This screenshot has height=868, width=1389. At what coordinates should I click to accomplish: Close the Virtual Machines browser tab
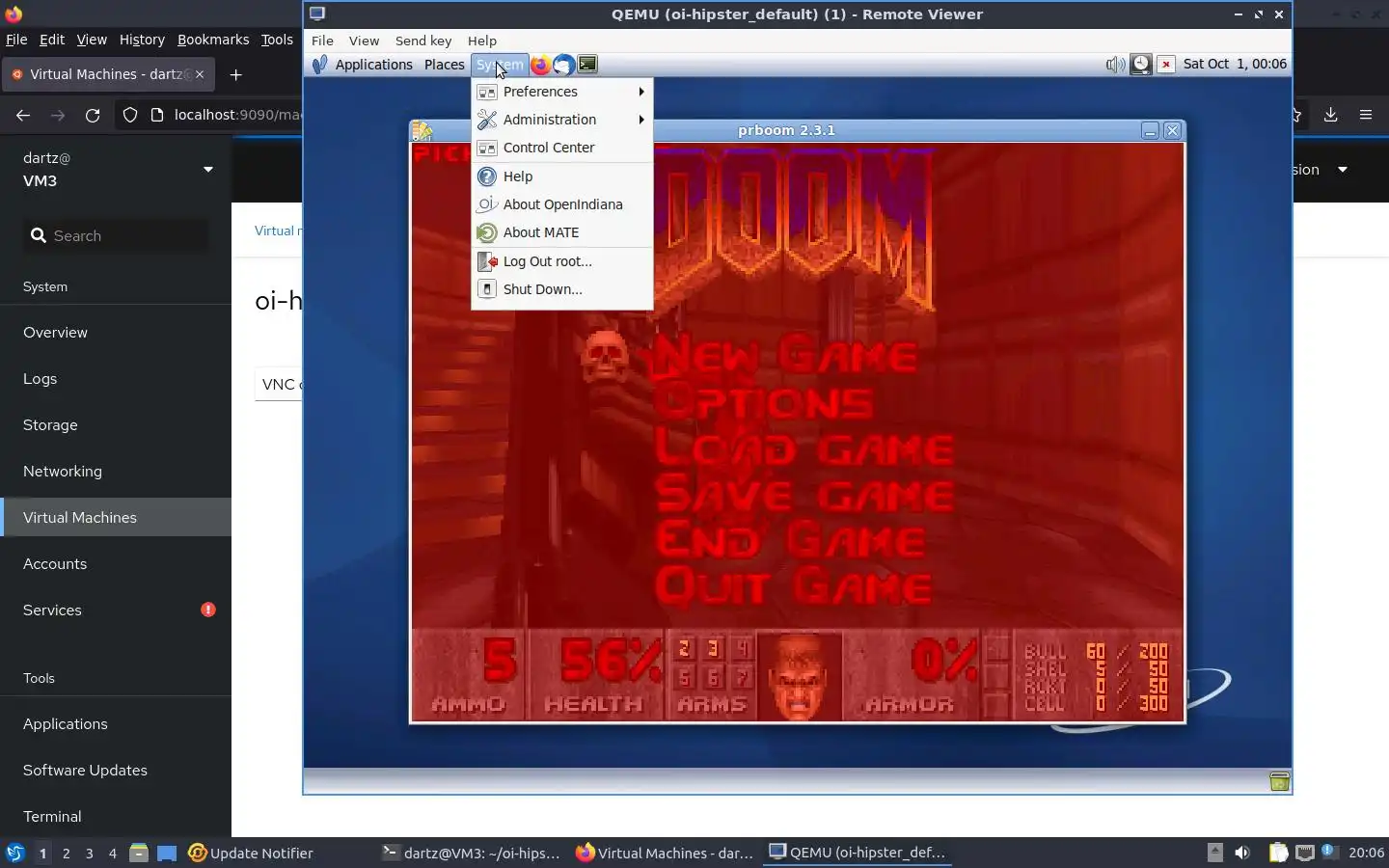(x=200, y=74)
